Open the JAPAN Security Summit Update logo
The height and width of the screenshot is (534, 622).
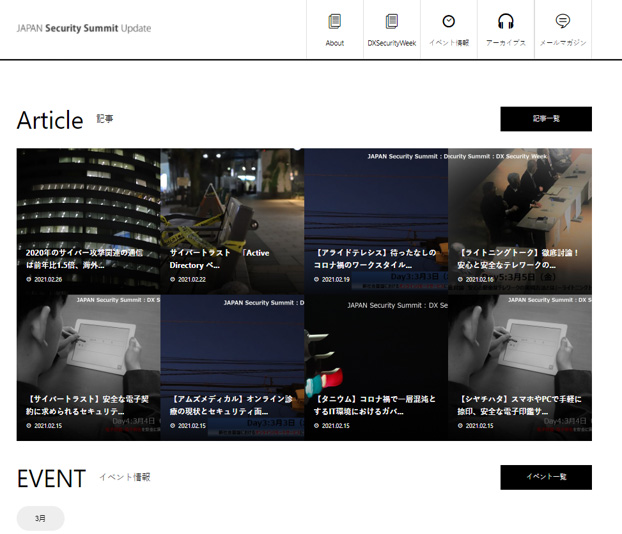84,28
